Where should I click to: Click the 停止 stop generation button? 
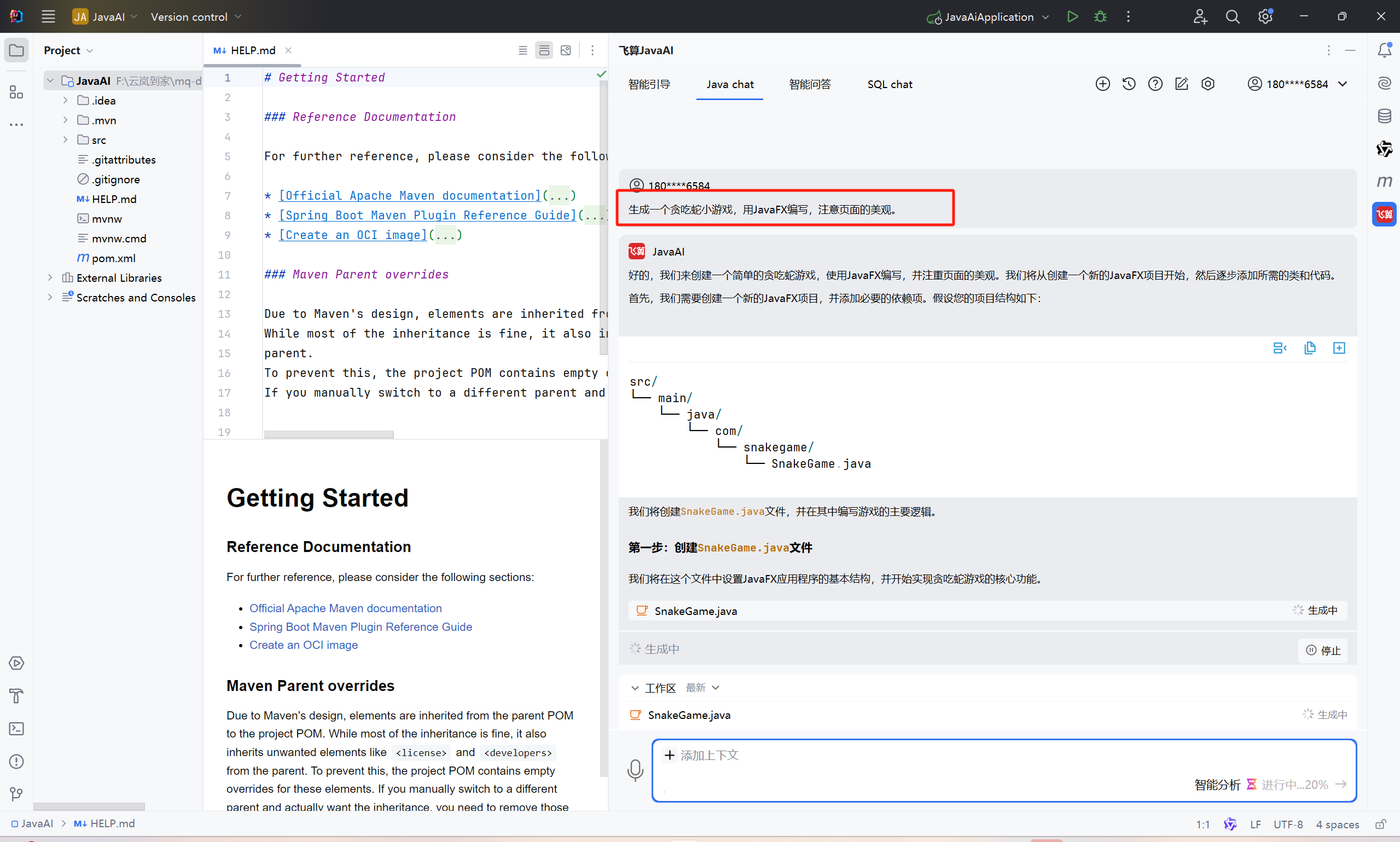click(1323, 650)
